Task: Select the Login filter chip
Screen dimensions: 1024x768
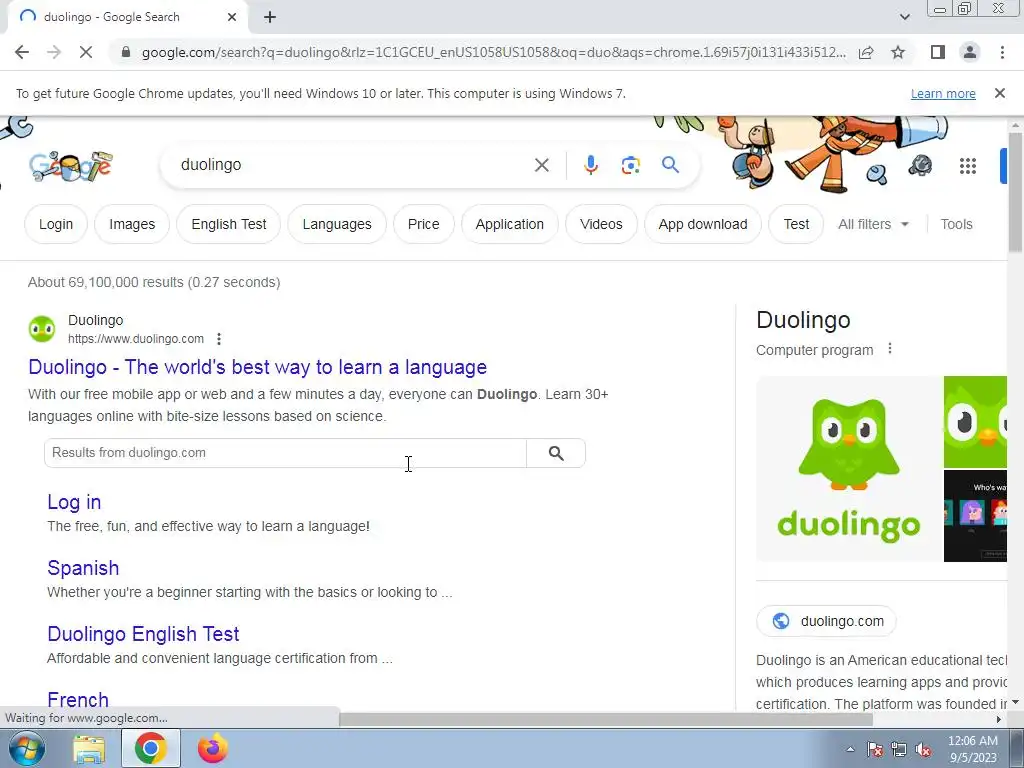Action: [56, 224]
